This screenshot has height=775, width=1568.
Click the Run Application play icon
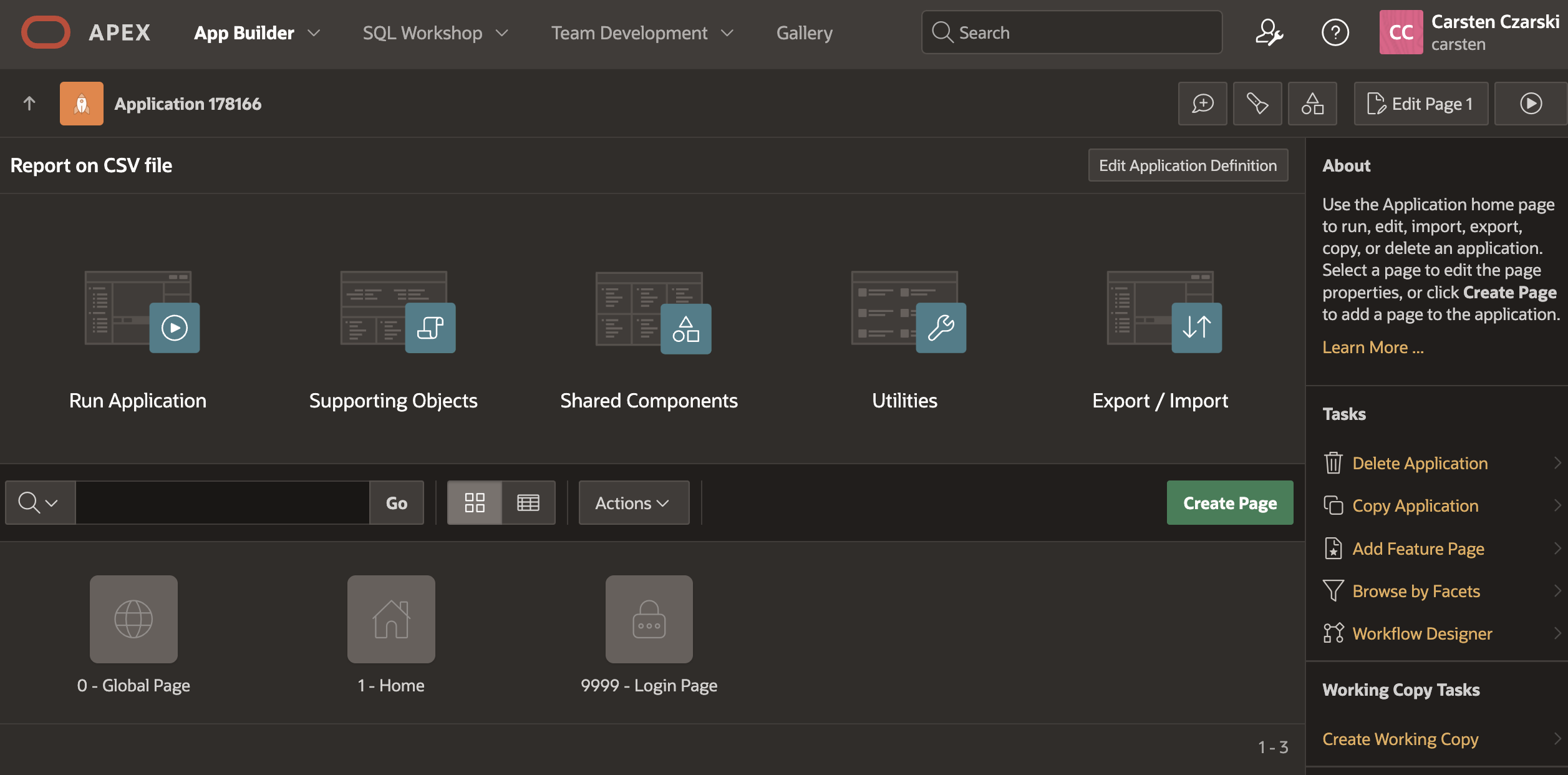(174, 328)
